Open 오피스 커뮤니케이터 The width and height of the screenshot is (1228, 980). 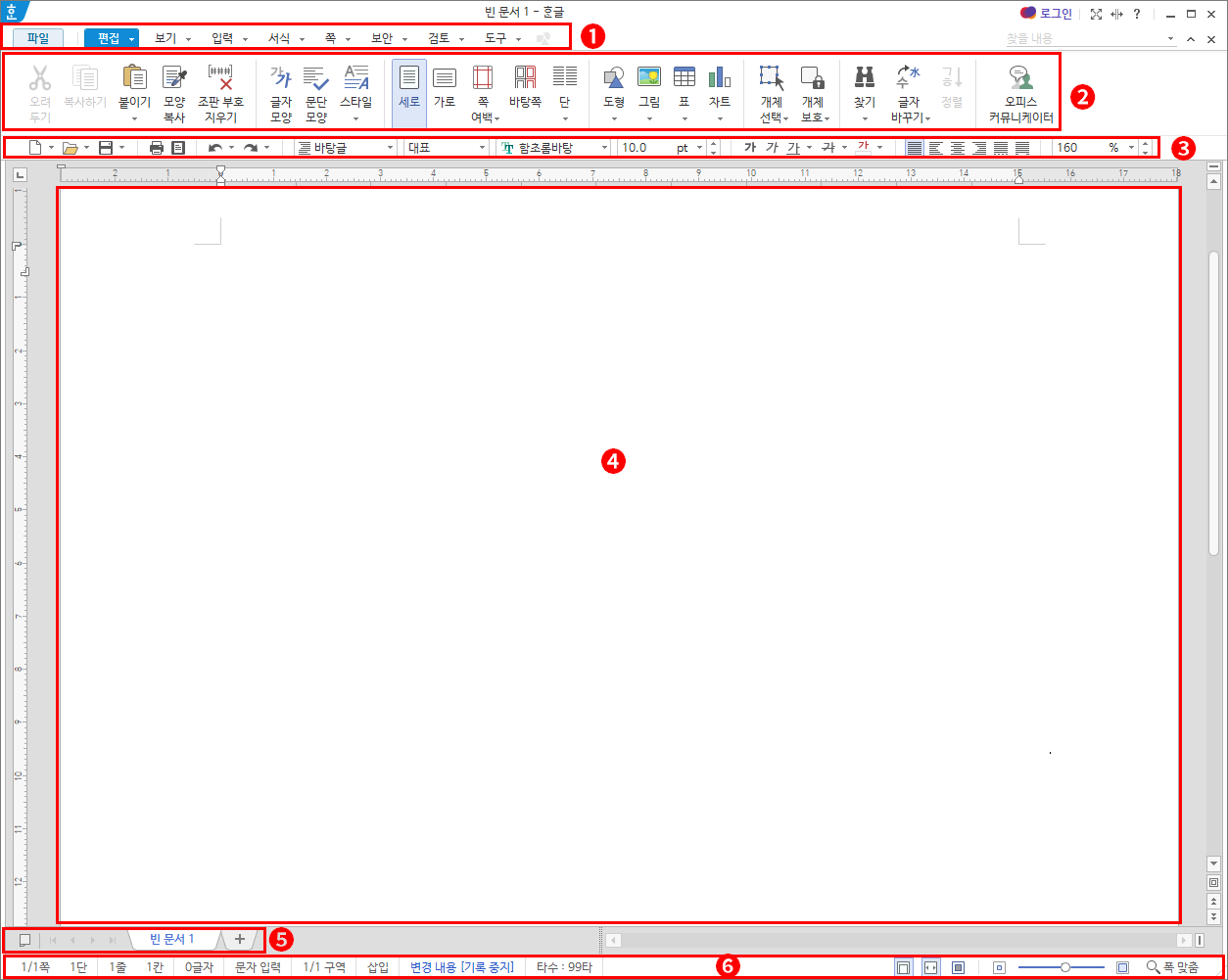click(x=1020, y=94)
